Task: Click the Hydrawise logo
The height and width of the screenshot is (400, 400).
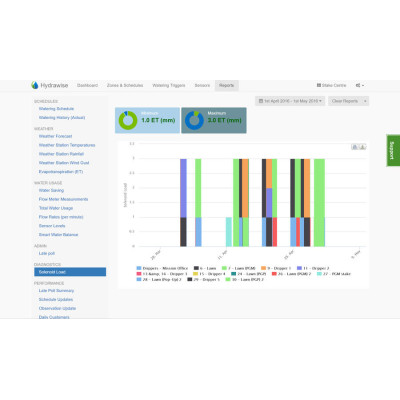Action: click(50, 85)
